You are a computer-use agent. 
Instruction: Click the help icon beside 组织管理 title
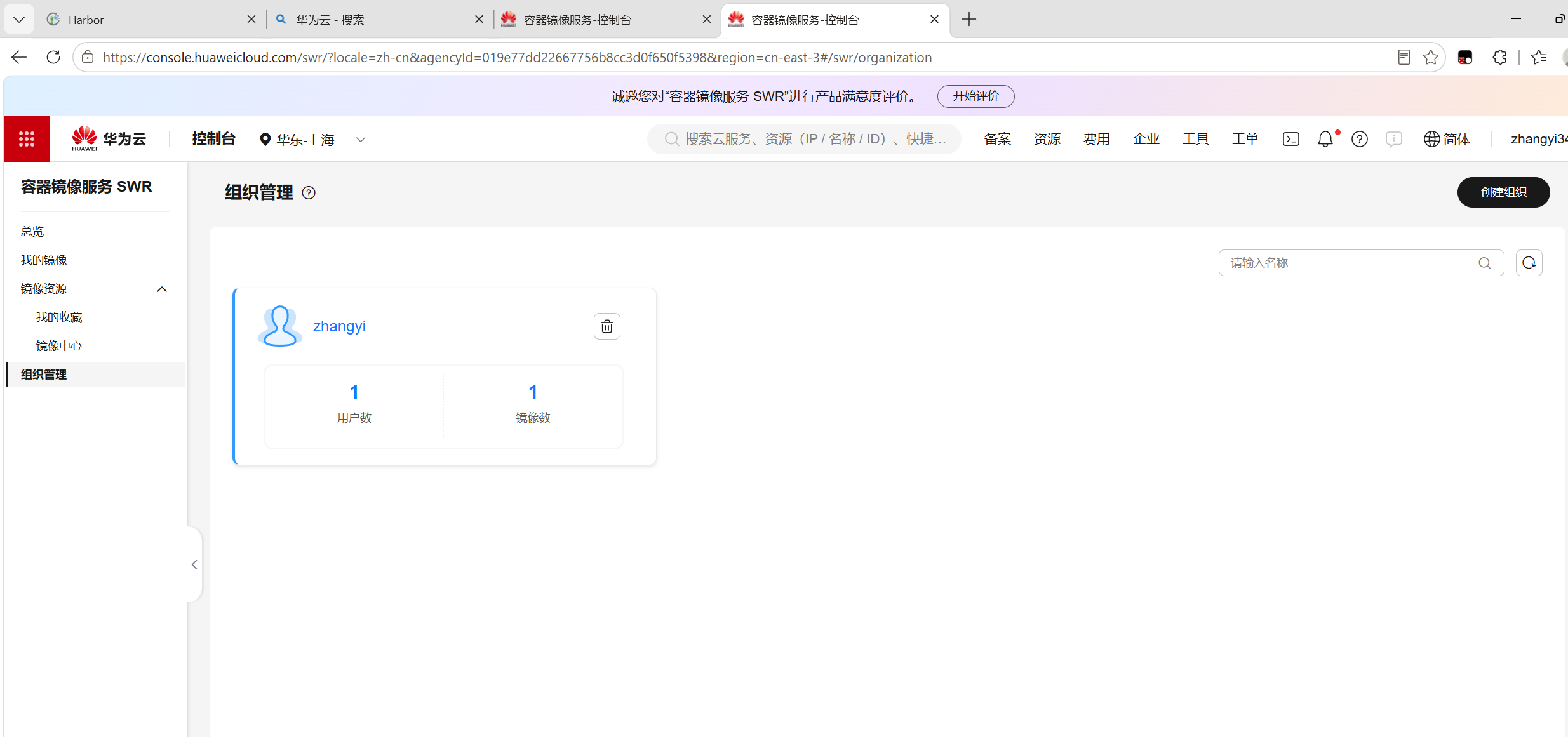[x=309, y=193]
